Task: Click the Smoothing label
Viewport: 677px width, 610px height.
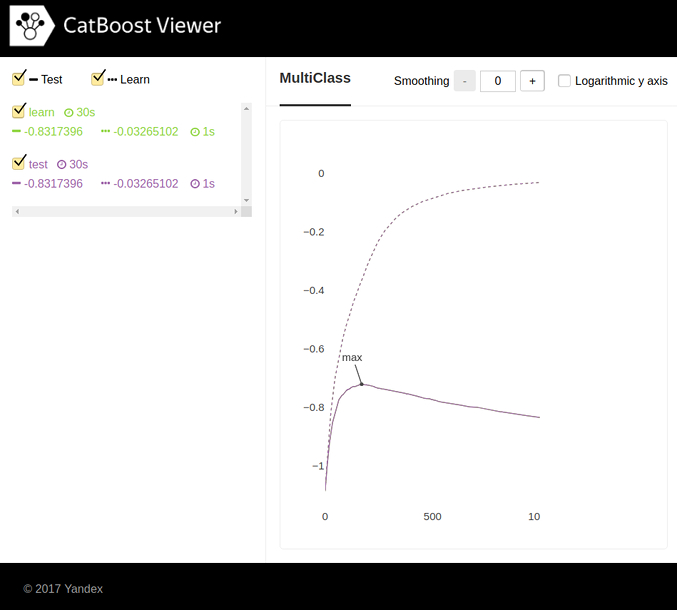Action: (x=421, y=81)
